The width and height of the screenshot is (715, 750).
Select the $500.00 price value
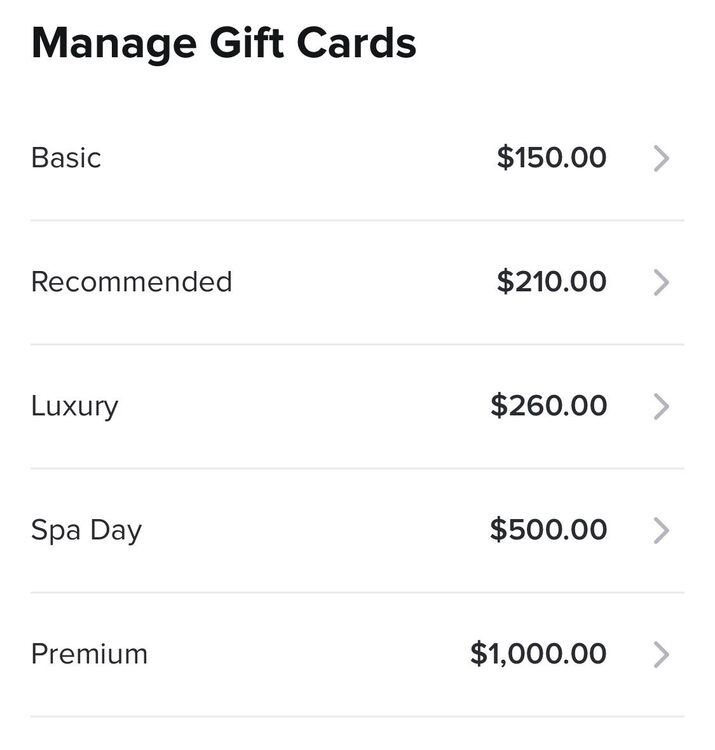(x=548, y=530)
